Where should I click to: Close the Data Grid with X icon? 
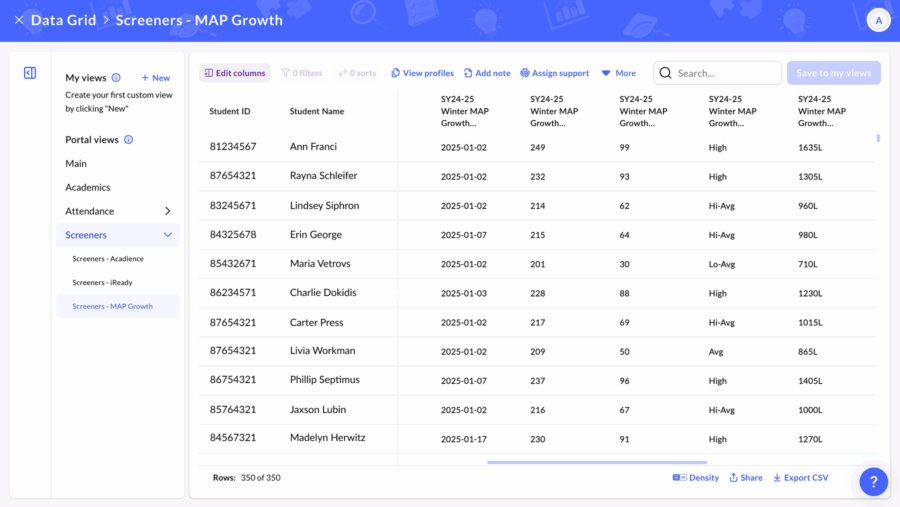click(x=18, y=20)
